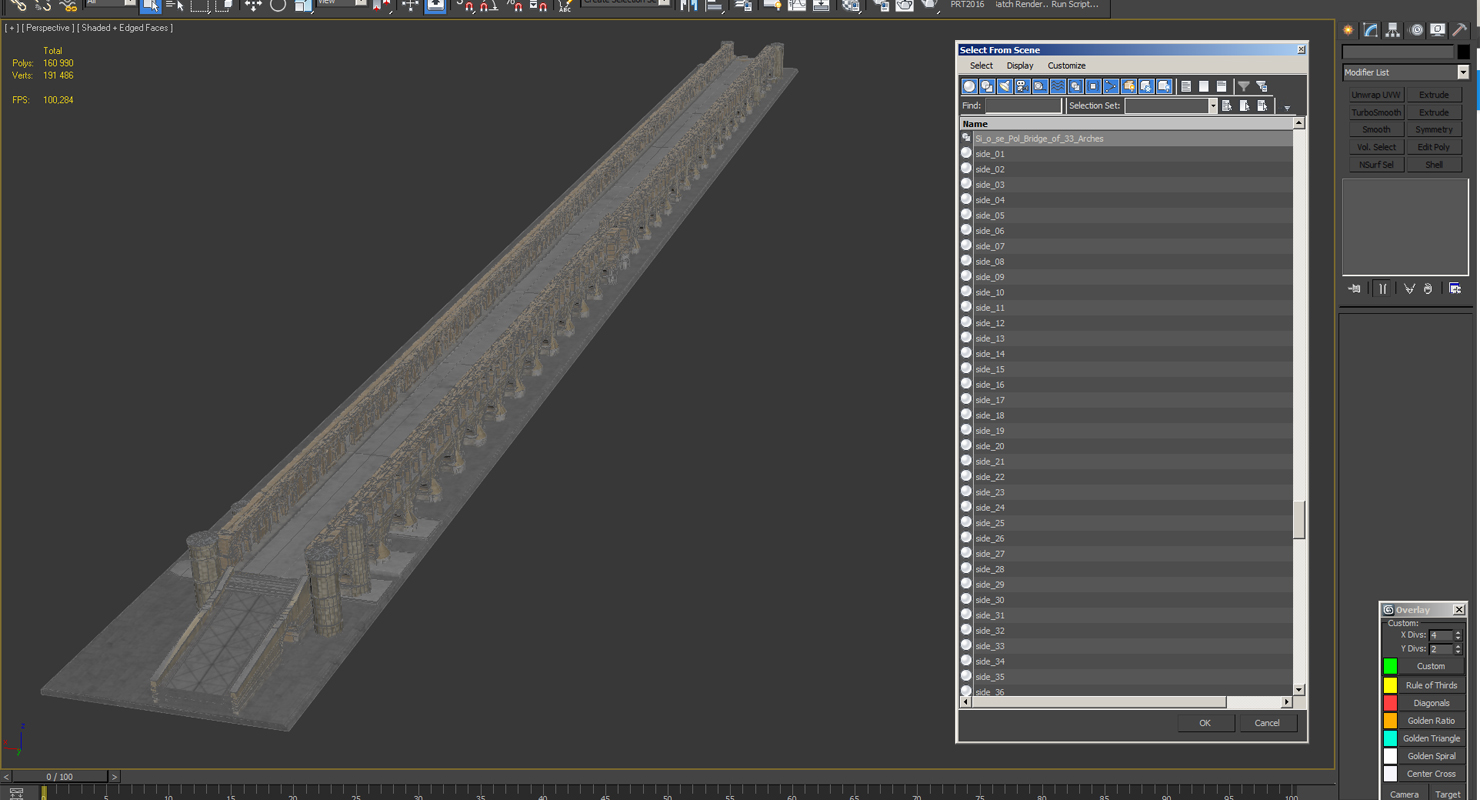The height and width of the screenshot is (800, 1480).
Task: Open the Select menu in dialog
Action: point(981,66)
